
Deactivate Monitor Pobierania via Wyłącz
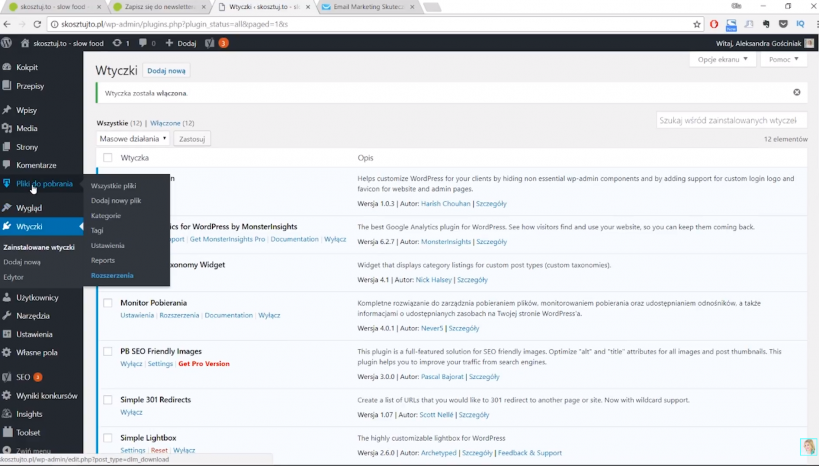pos(269,316)
